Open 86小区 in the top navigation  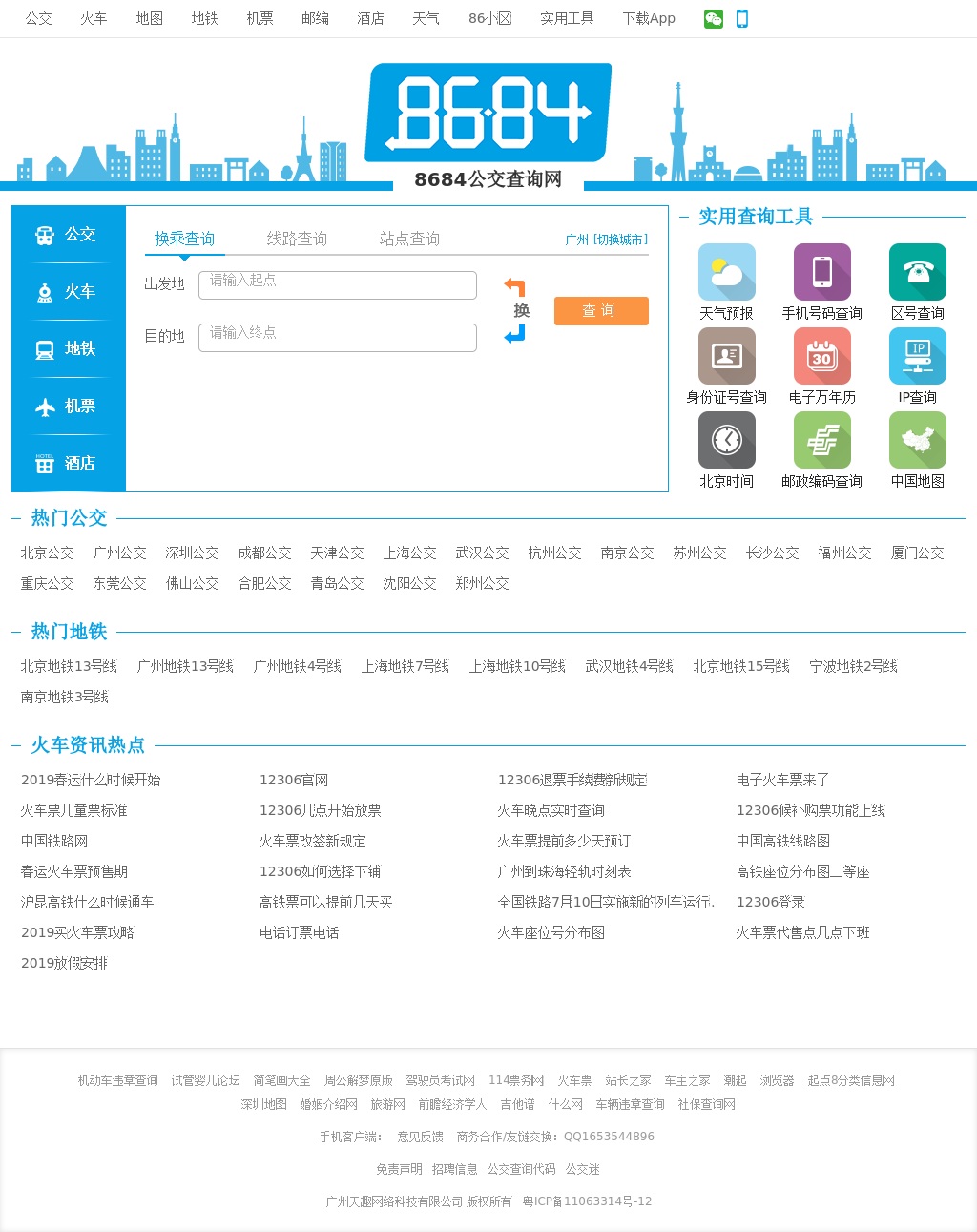[x=490, y=18]
